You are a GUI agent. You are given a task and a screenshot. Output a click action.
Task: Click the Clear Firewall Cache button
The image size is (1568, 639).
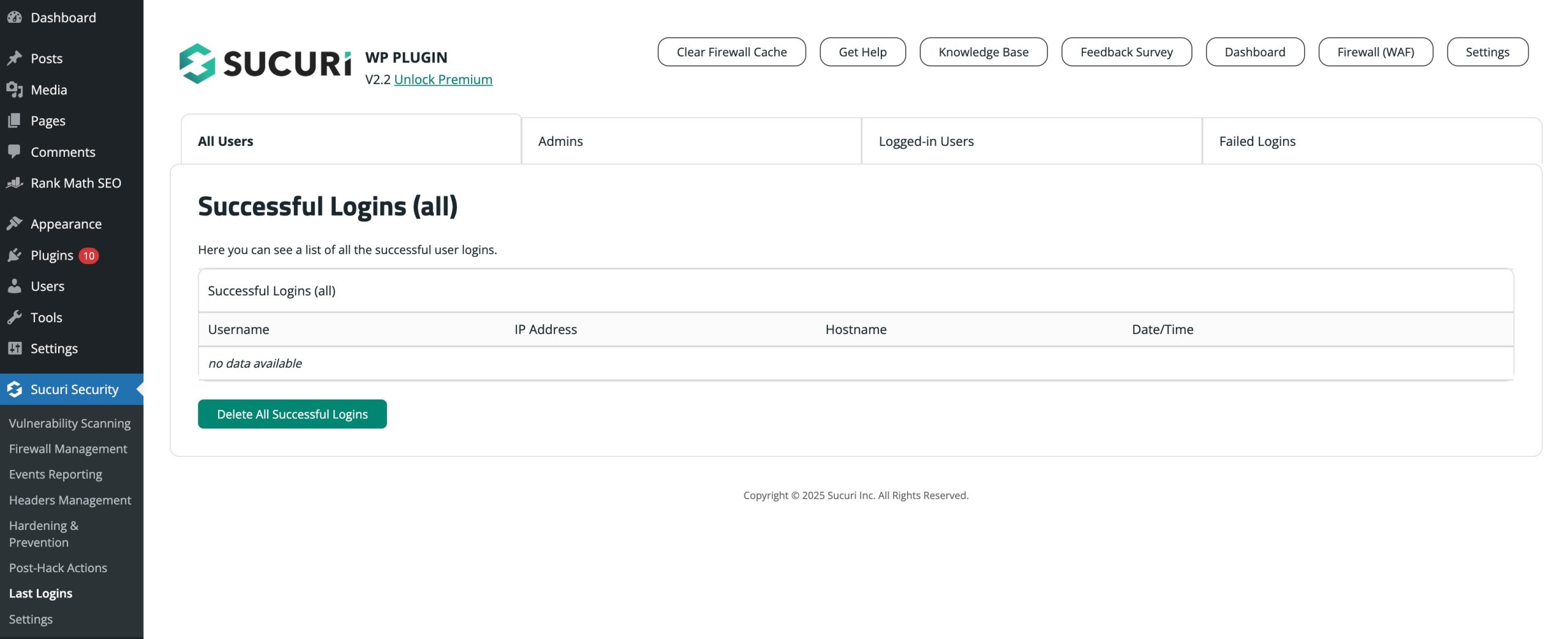[731, 52]
